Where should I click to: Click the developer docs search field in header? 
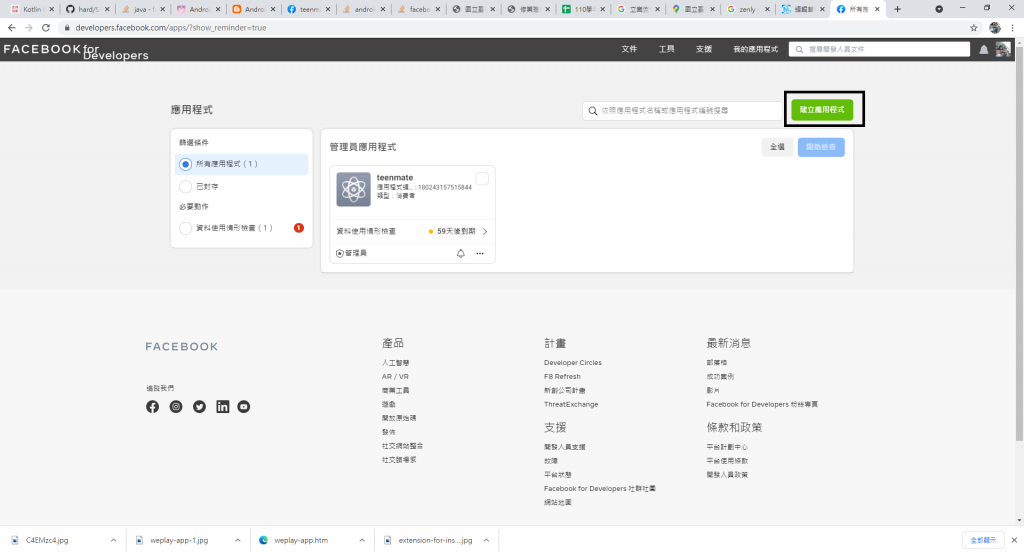pos(879,49)
